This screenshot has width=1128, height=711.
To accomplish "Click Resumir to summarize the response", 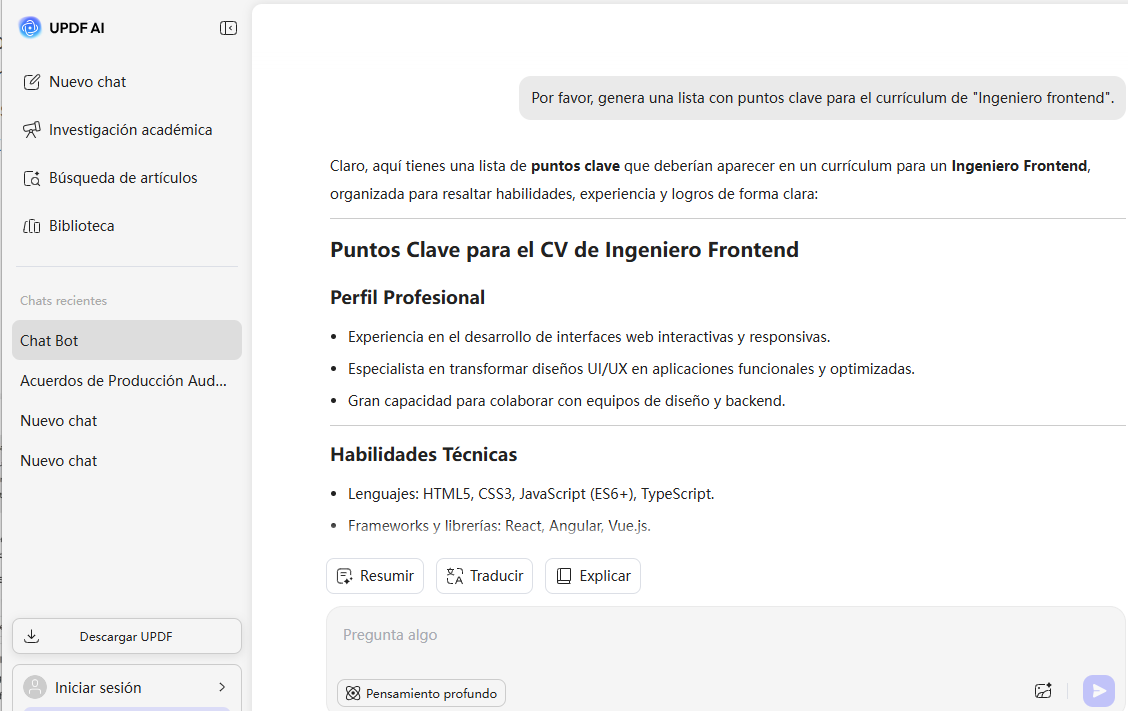I will [x=374, y=575].
